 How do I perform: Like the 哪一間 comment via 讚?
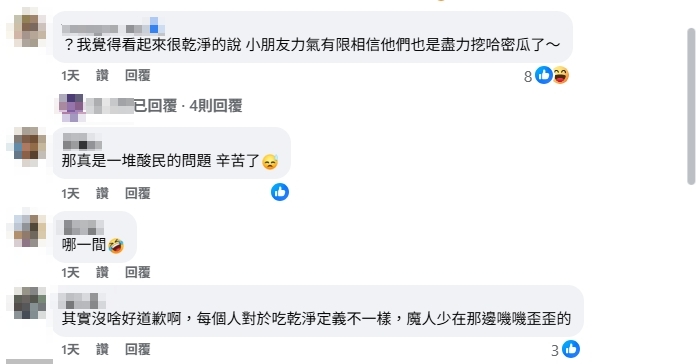click(103, 272)
